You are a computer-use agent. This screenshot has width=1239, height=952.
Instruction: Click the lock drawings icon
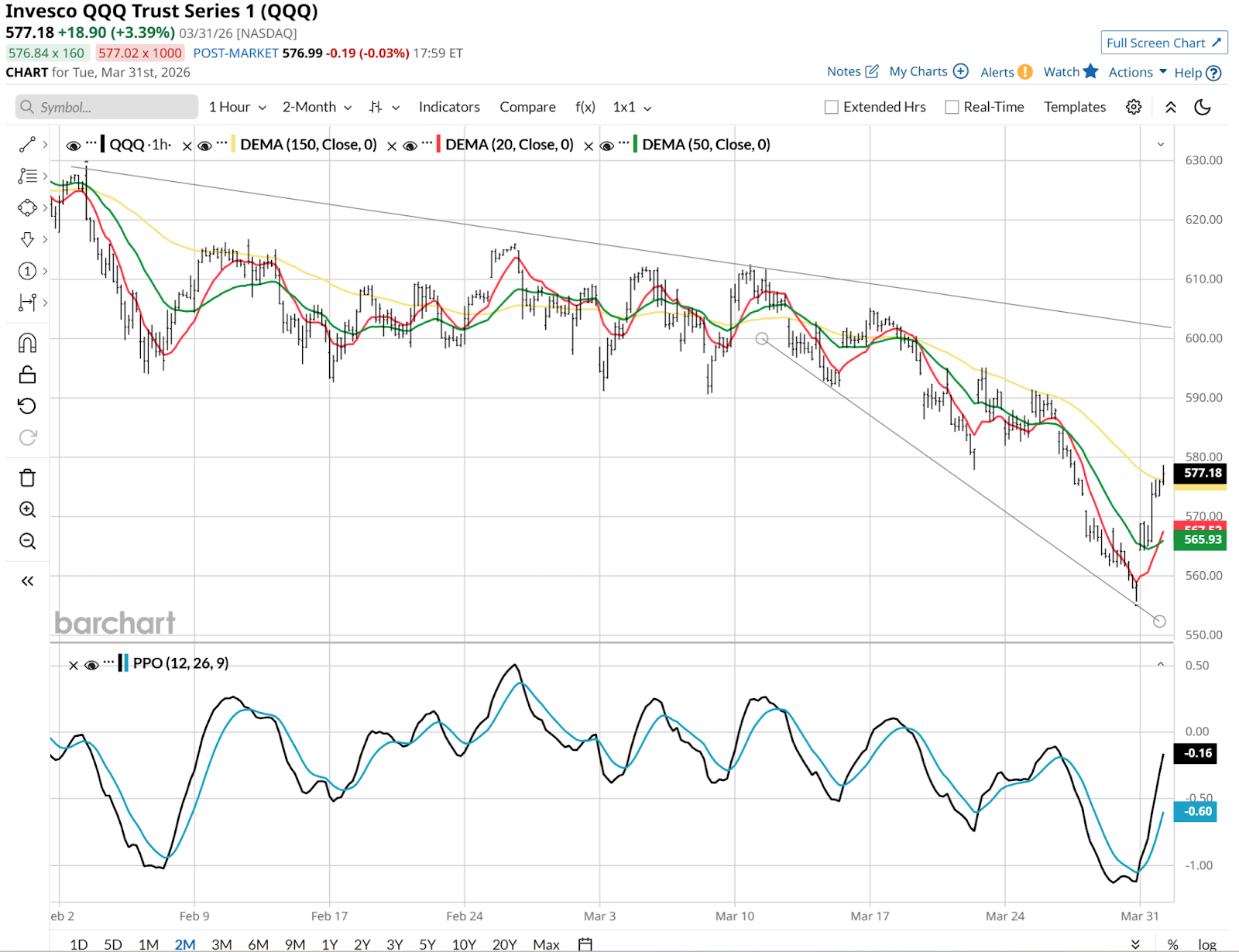pyautogui.click(x=27, y=375)
